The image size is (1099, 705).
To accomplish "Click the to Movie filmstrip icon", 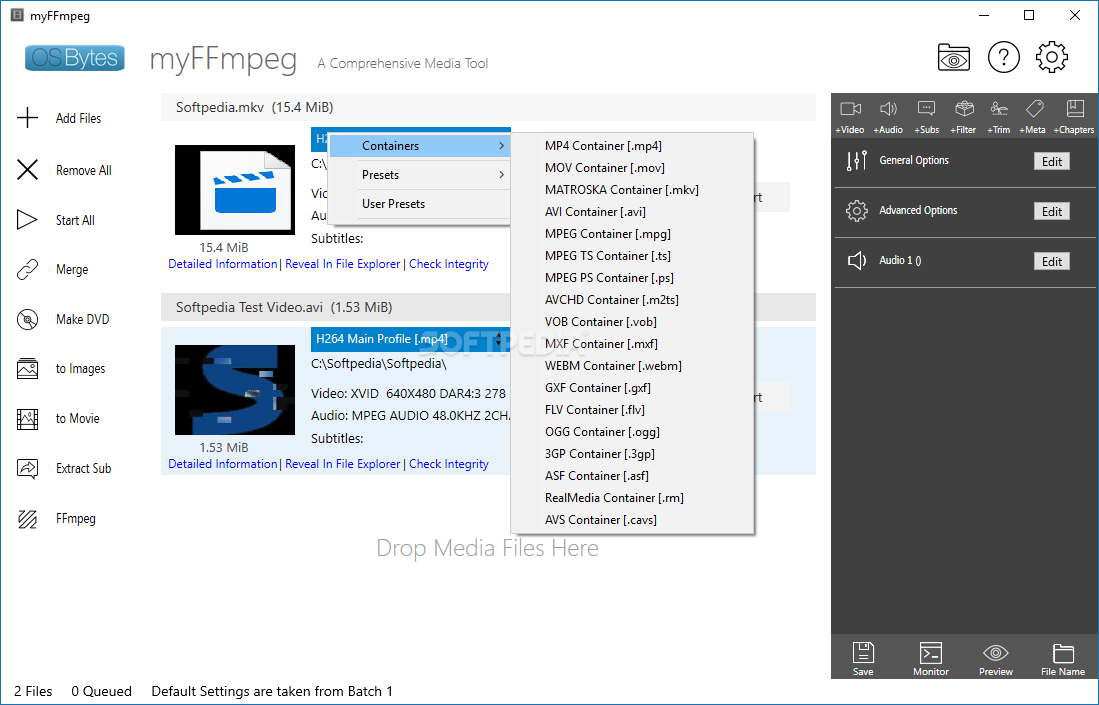I will (x=27, y=419).
